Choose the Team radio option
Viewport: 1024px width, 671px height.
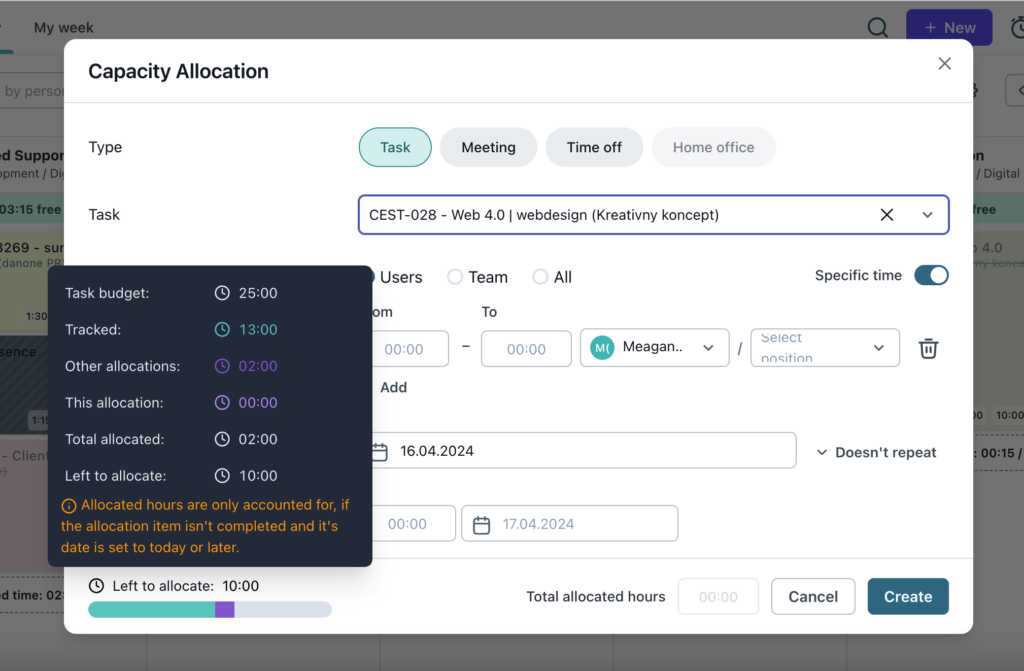(x=478, y=277)
